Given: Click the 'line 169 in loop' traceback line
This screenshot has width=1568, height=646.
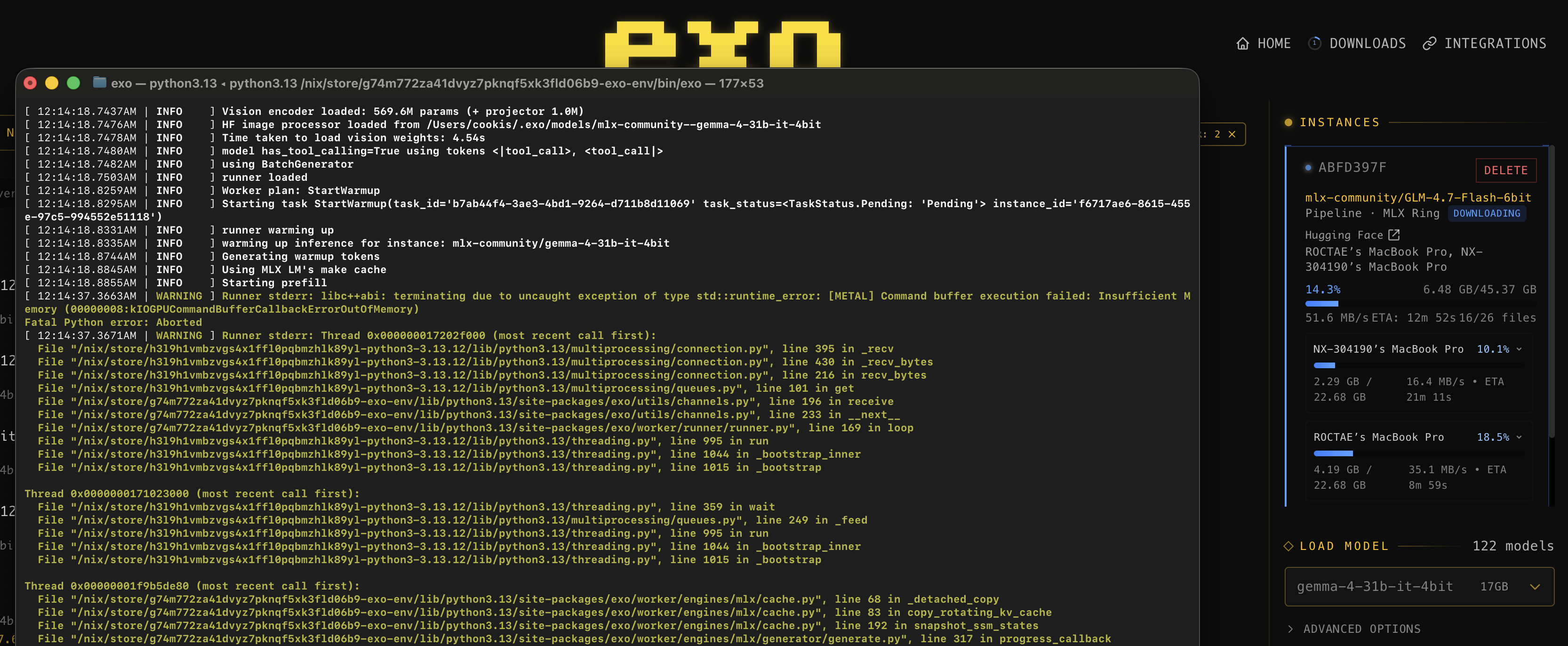Looking at the screenshot, I should click(x=475, y=428).
